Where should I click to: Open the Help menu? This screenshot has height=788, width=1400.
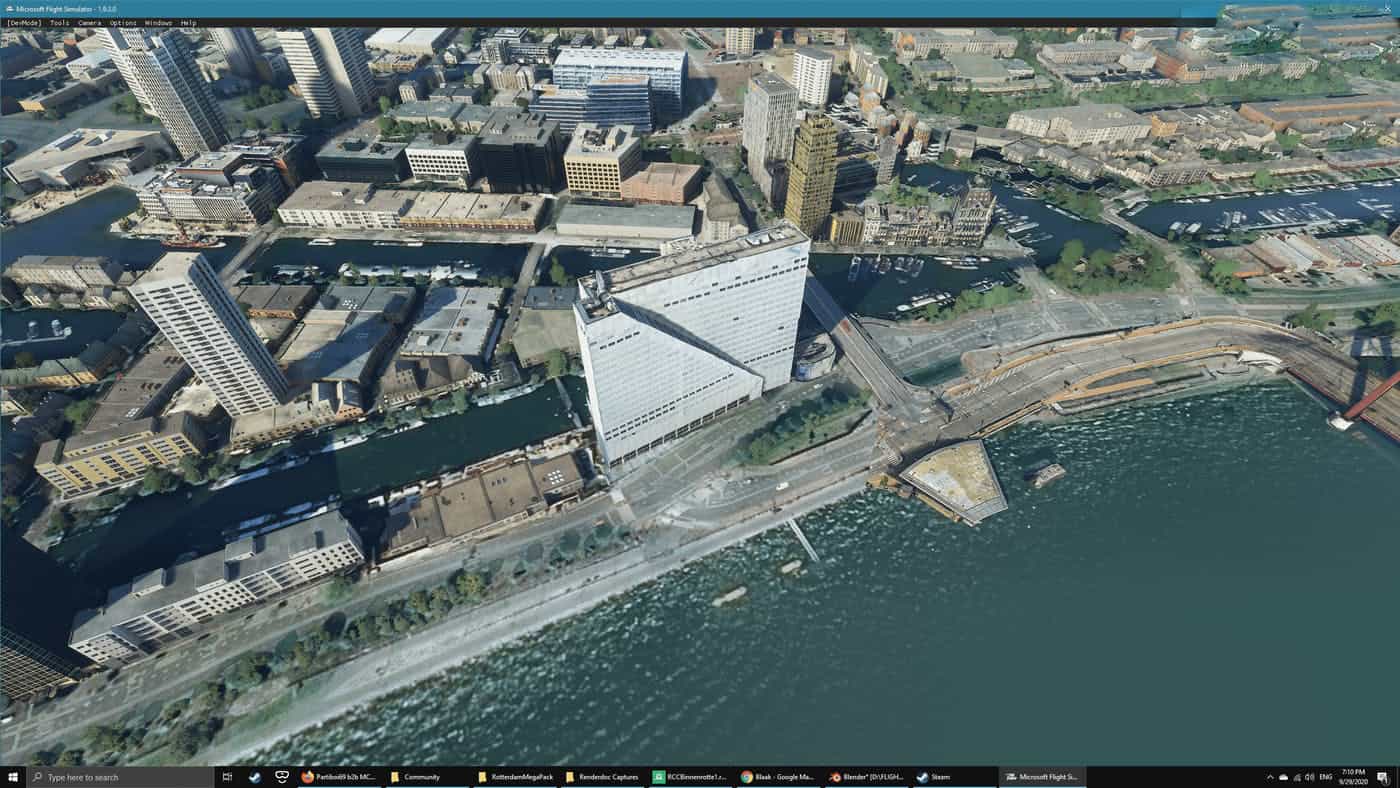(x=188, y=22)
